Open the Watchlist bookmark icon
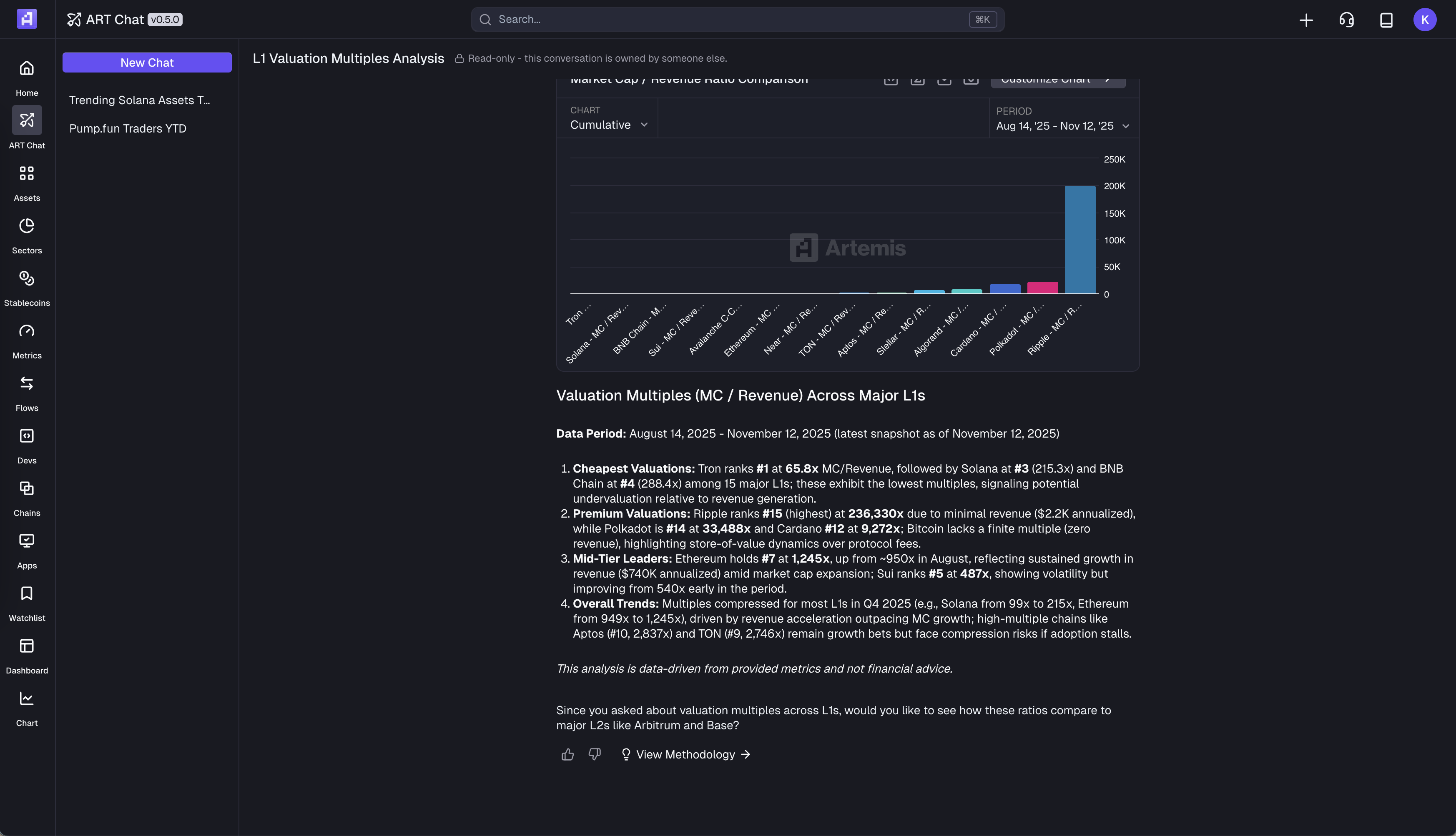Viewport: 1456px width, 836px height. pos(26,594)
